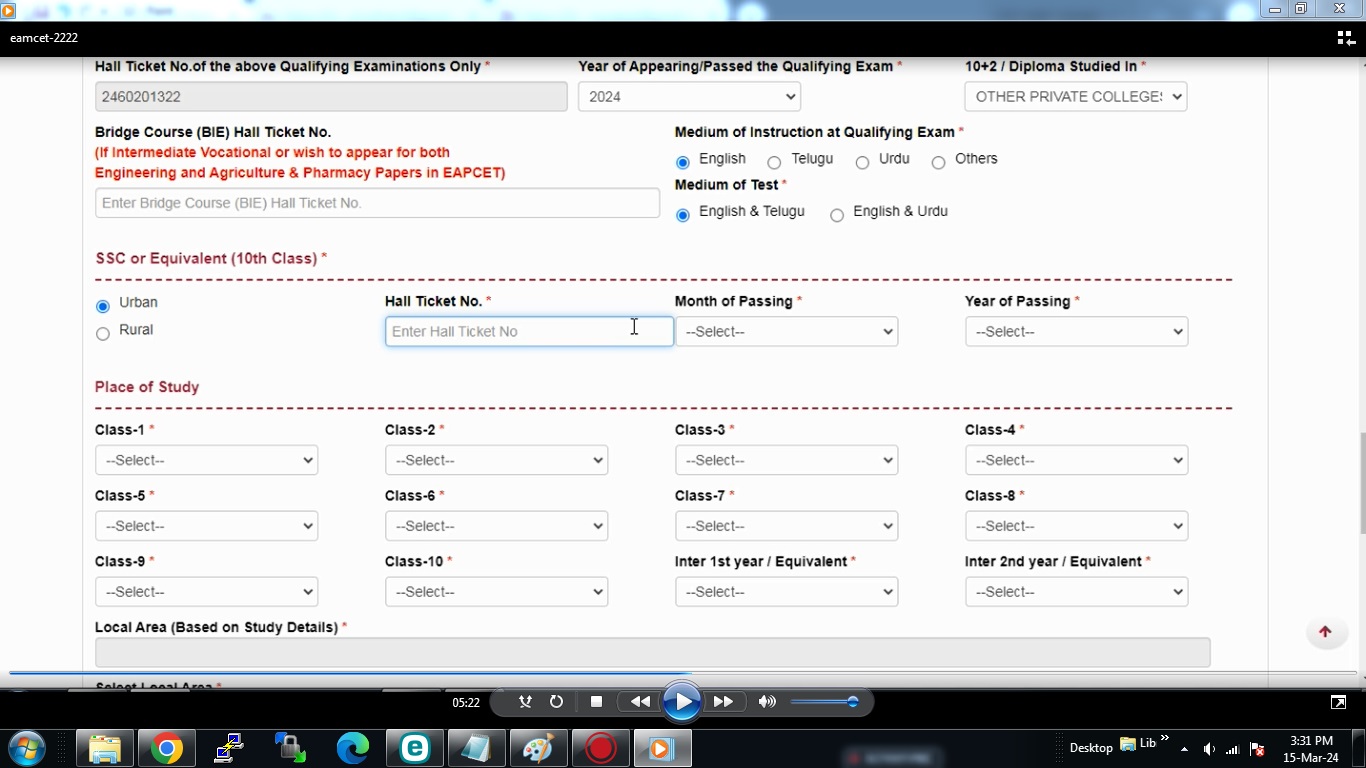Open Class-10 place of study dropdown
The image size is (1366, 768).
coord(496,592)
